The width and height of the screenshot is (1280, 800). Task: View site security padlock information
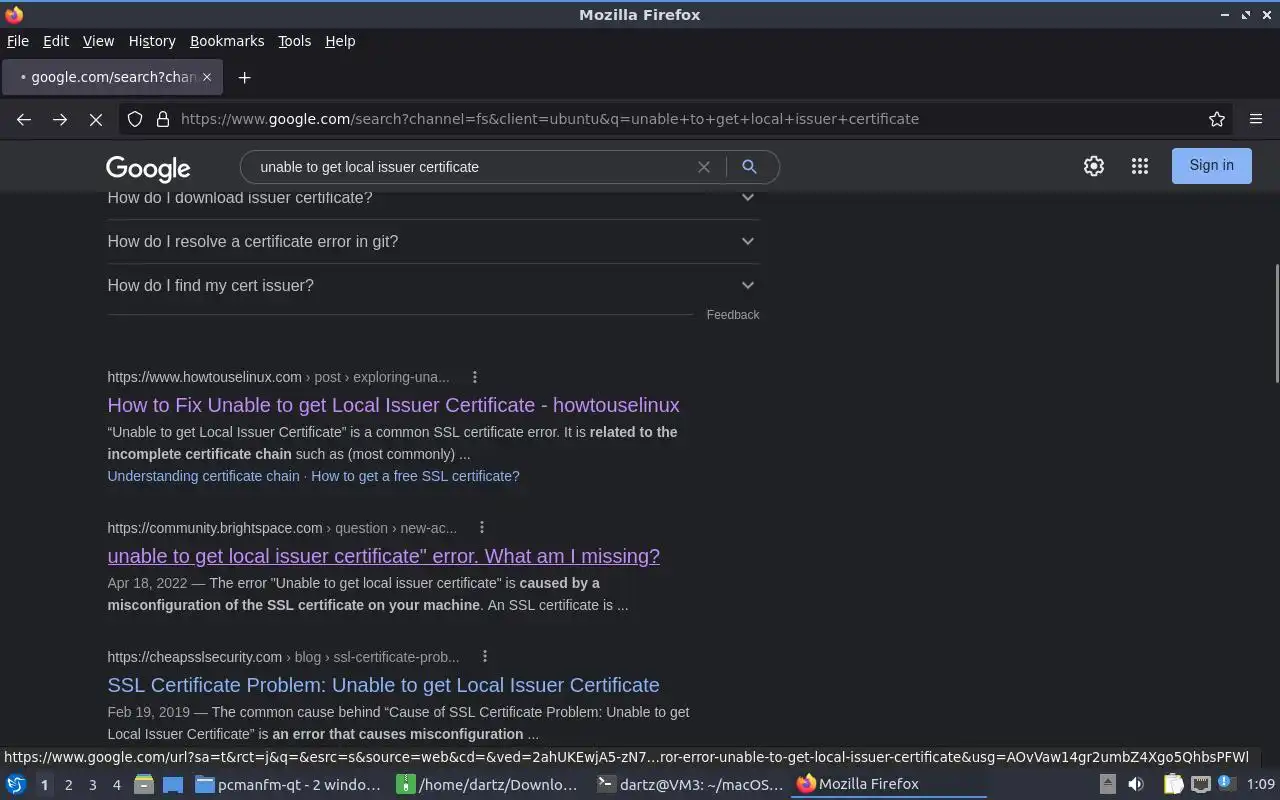[163, 119]
